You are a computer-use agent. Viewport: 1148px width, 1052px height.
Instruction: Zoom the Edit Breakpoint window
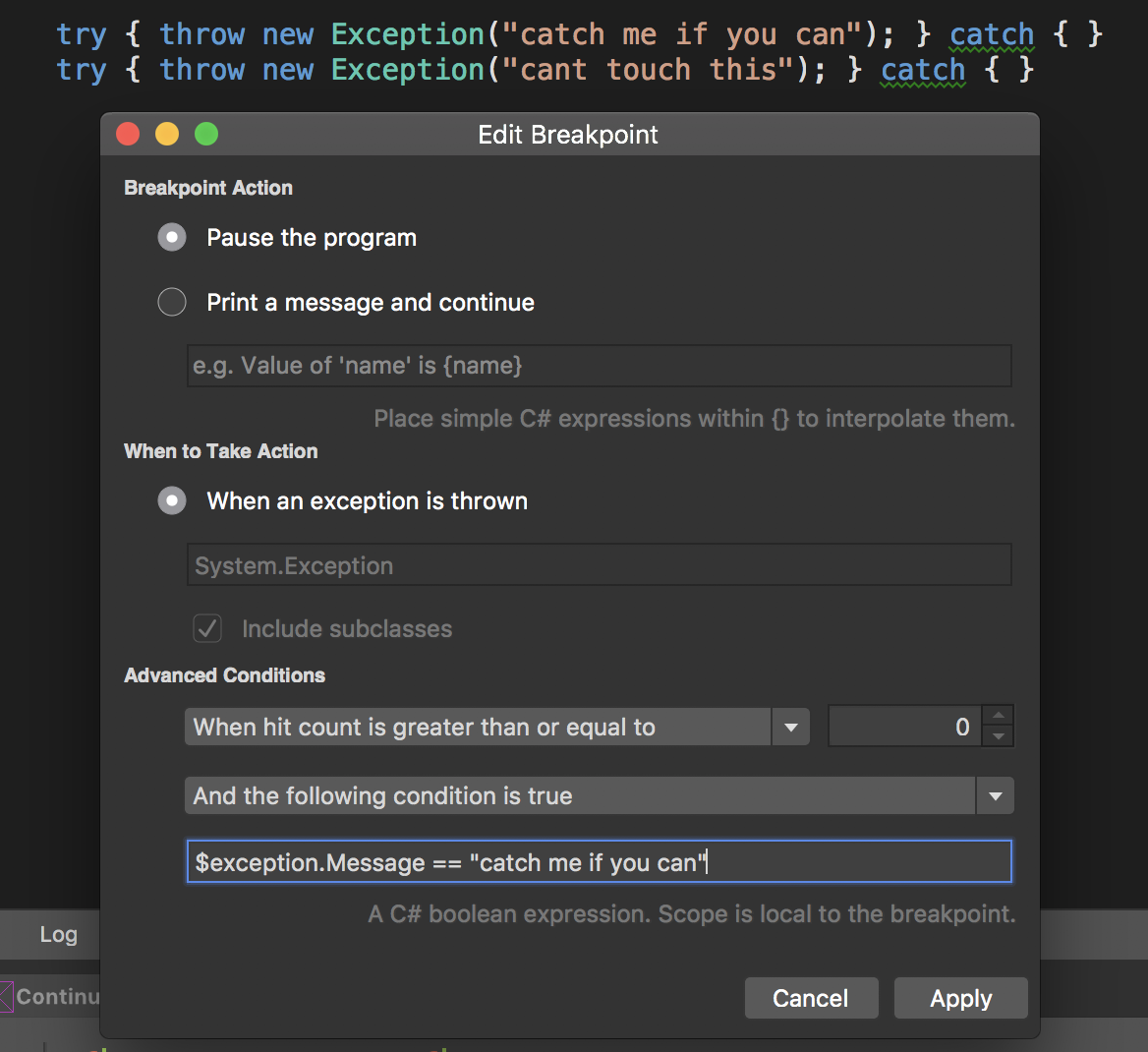tap(206, 134)
